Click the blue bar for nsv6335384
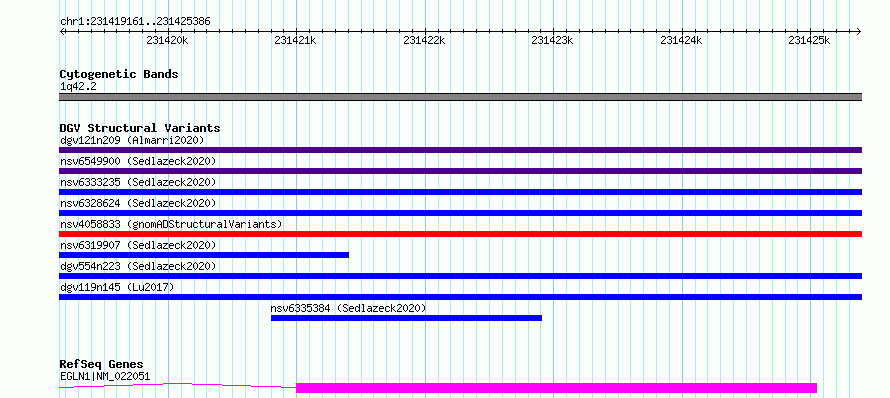The image size is (890, 398). click(x=406, y=318)
